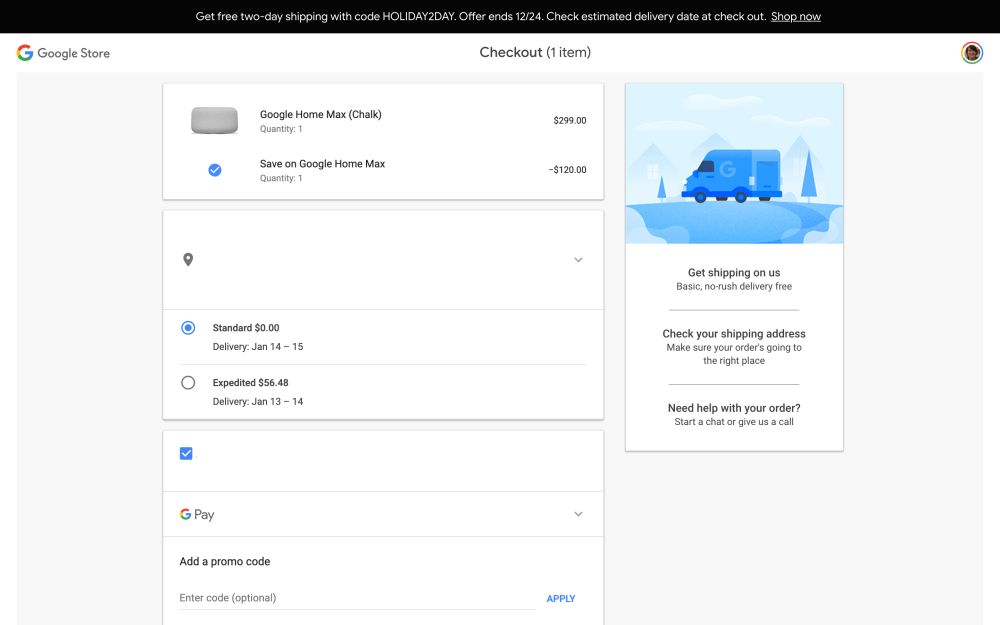
Task: Open the user account avatar
Action: coord(971,53)
